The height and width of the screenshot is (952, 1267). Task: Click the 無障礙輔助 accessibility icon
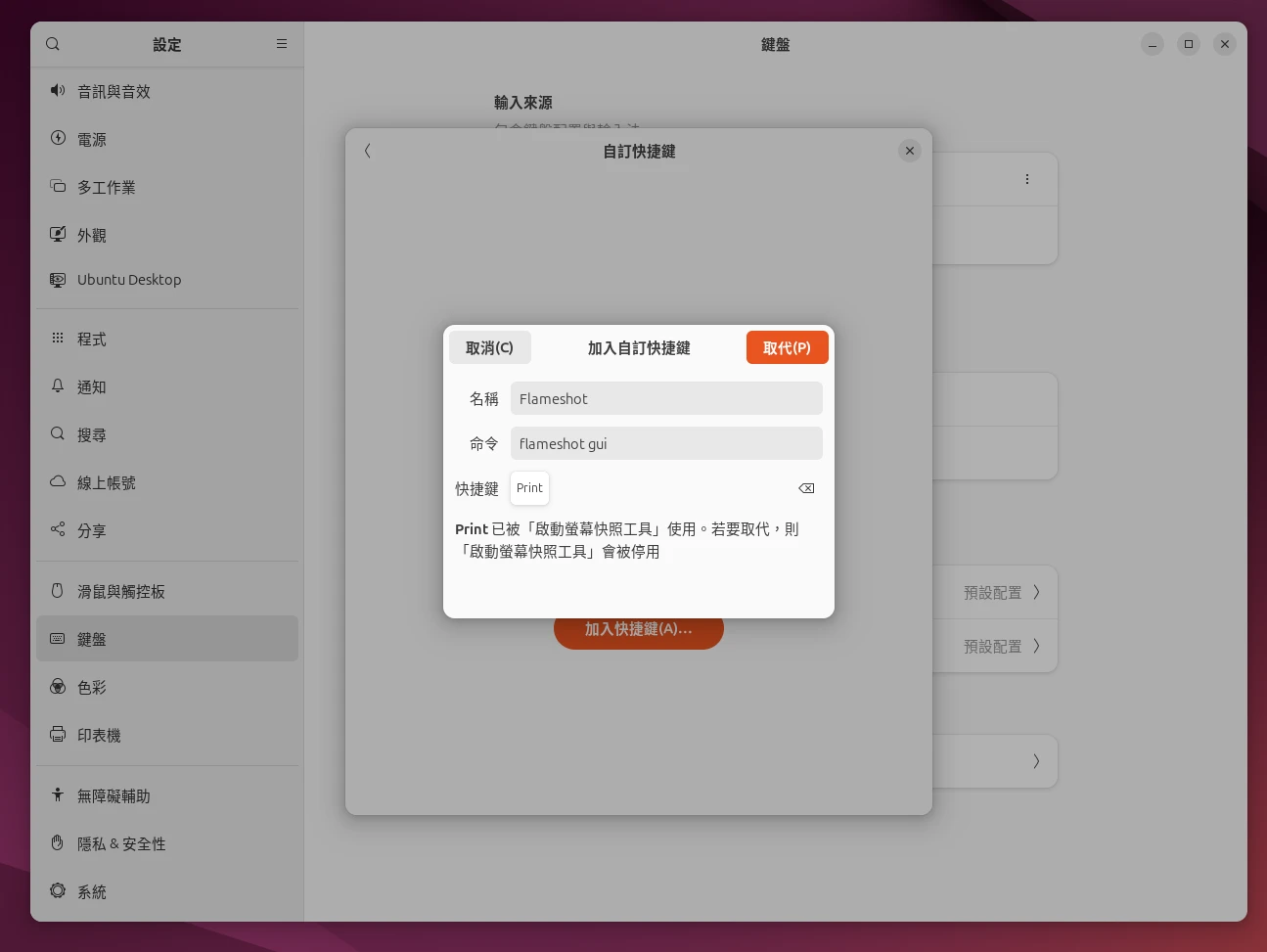[x=58, y=795]
